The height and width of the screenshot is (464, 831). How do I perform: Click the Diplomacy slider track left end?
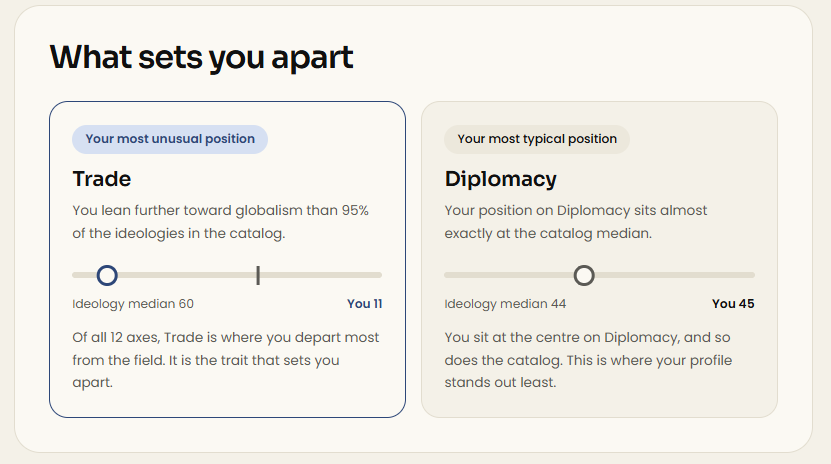click(449, 275)
